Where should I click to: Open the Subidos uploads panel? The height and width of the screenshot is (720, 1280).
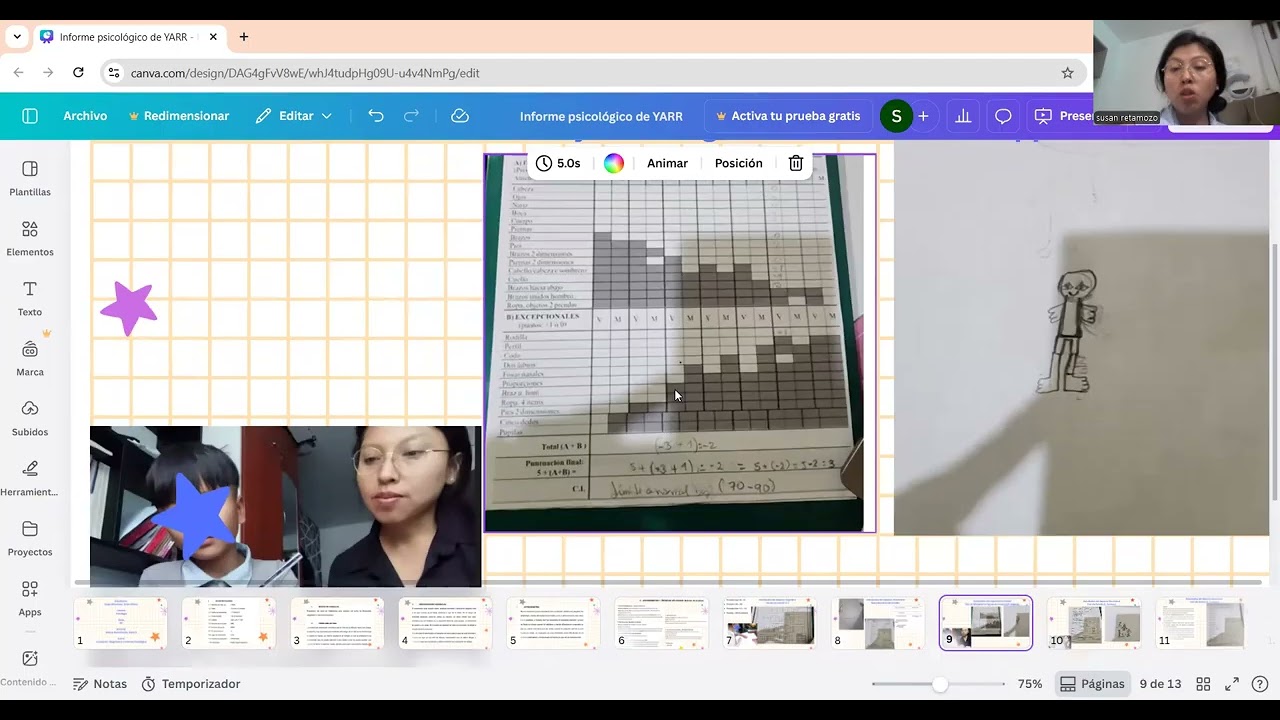[x=30, y=419]
